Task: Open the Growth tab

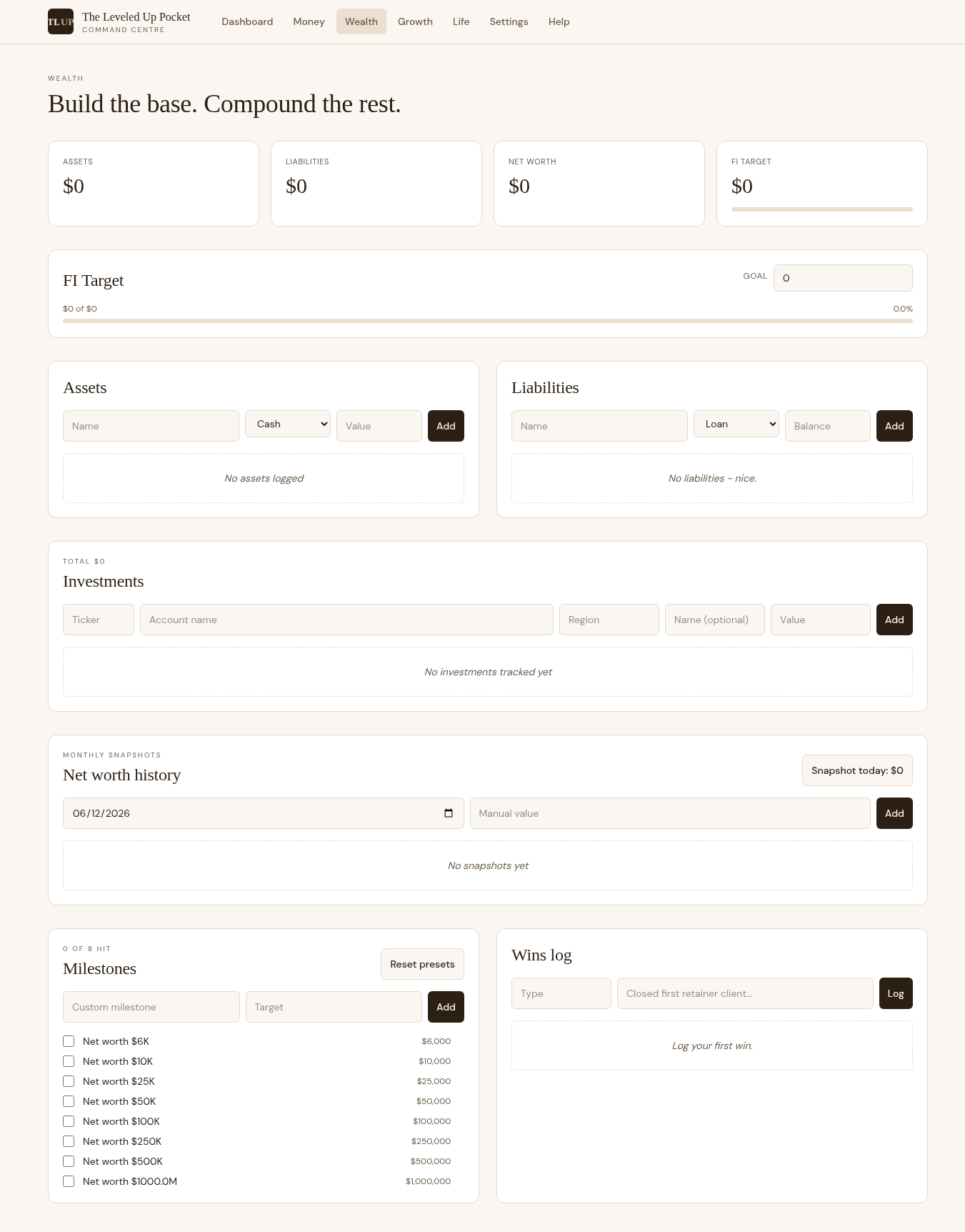Action: (415, 21)
